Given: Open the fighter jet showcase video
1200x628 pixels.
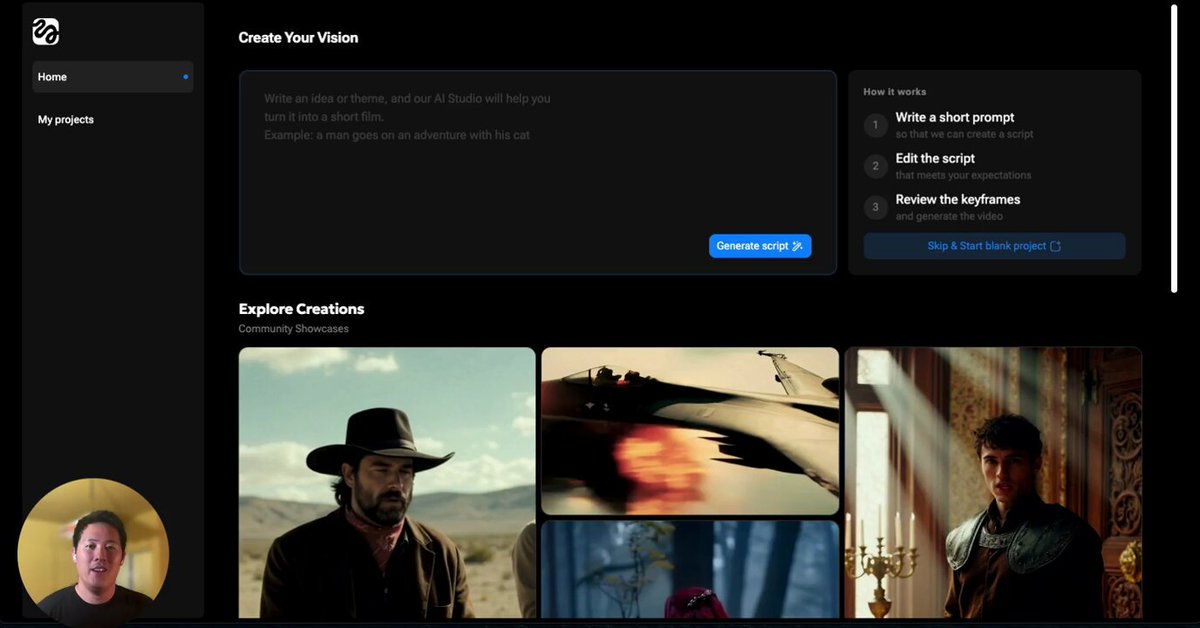Looking at the screenshot, I should coord(690,431).
